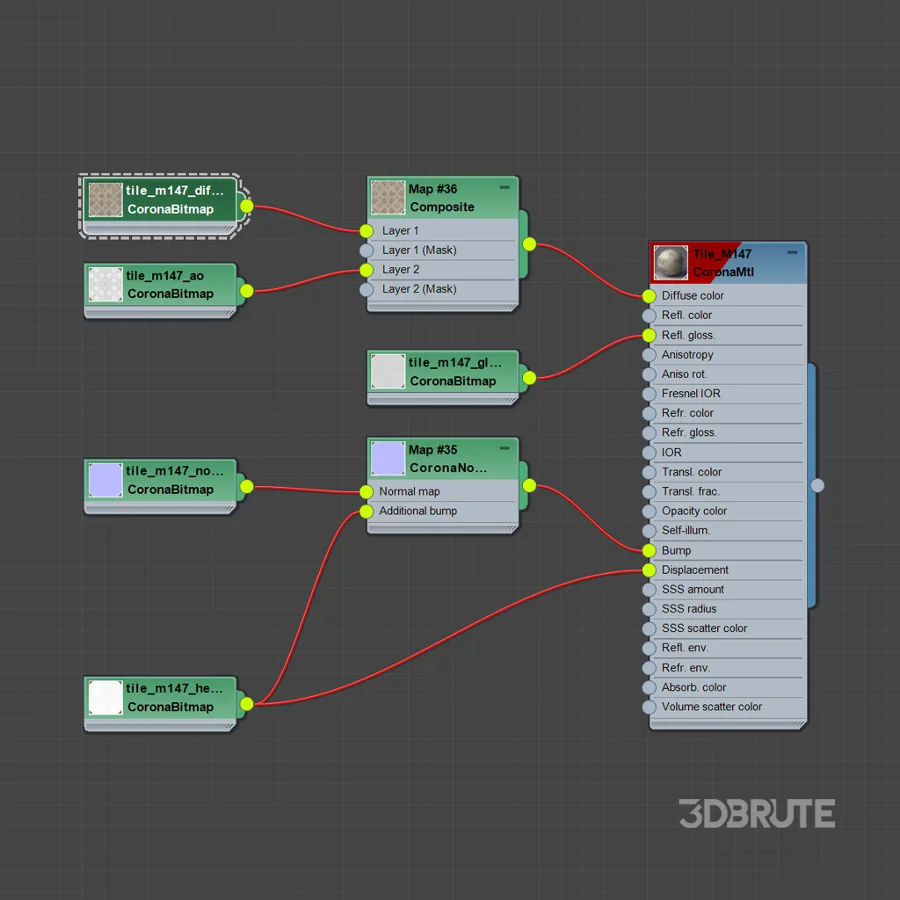Image resolution: width=900 pixels, height=900 pixels.
Task: Click the tile_m147_no normal bitmap thumbnail
Action: point(106,480)
